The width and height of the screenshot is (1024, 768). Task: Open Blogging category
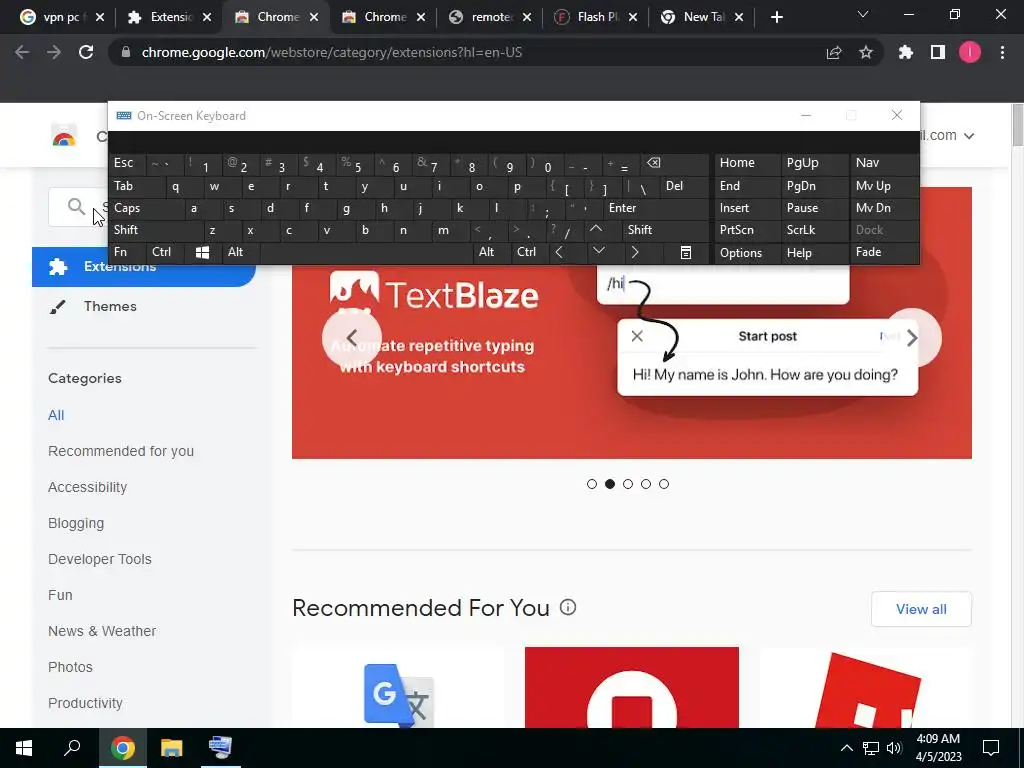[76, 523]
